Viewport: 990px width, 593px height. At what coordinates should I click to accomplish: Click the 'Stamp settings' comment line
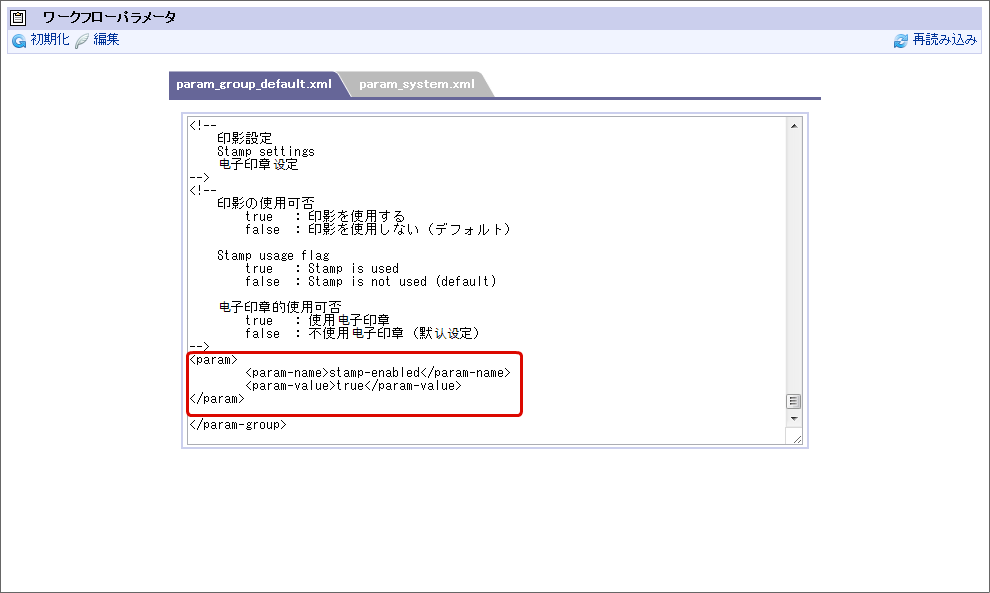pos(266,152)
